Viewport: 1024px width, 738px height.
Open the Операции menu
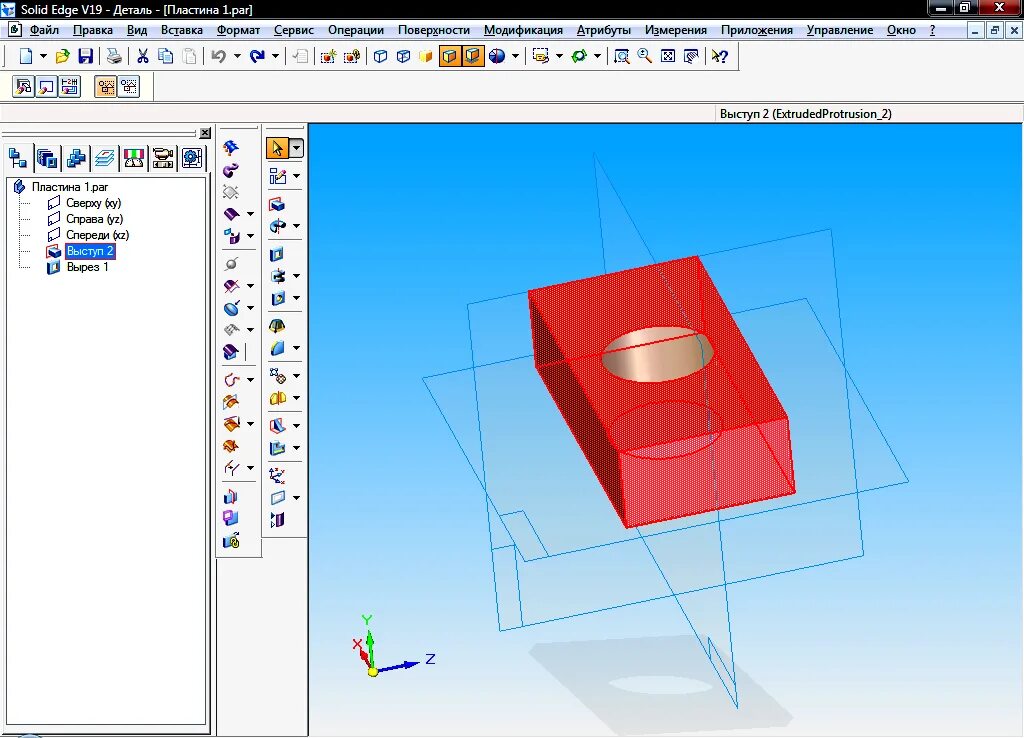(356, 30)
